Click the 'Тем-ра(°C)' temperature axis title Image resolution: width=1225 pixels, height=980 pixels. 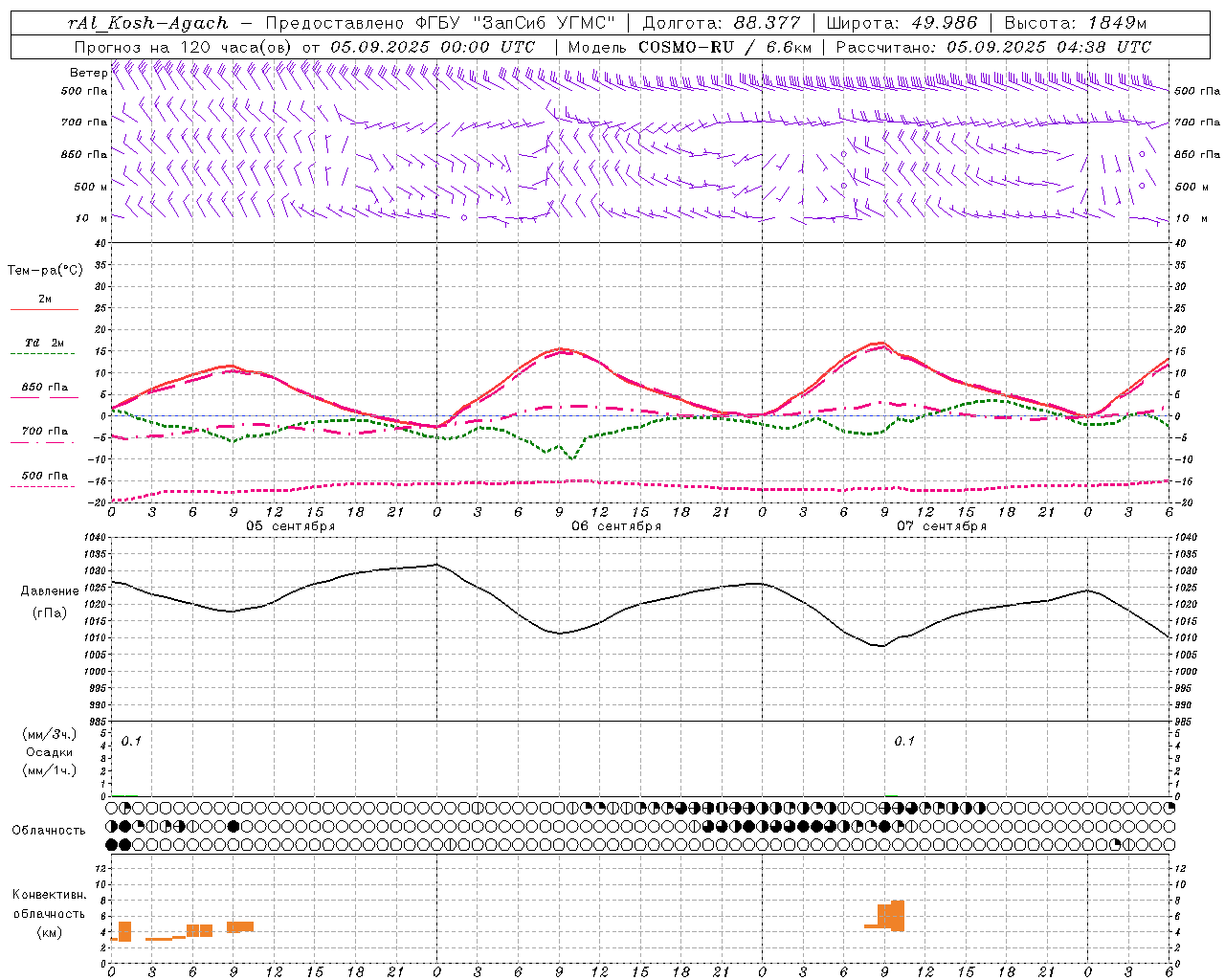(x=45, y=271)
